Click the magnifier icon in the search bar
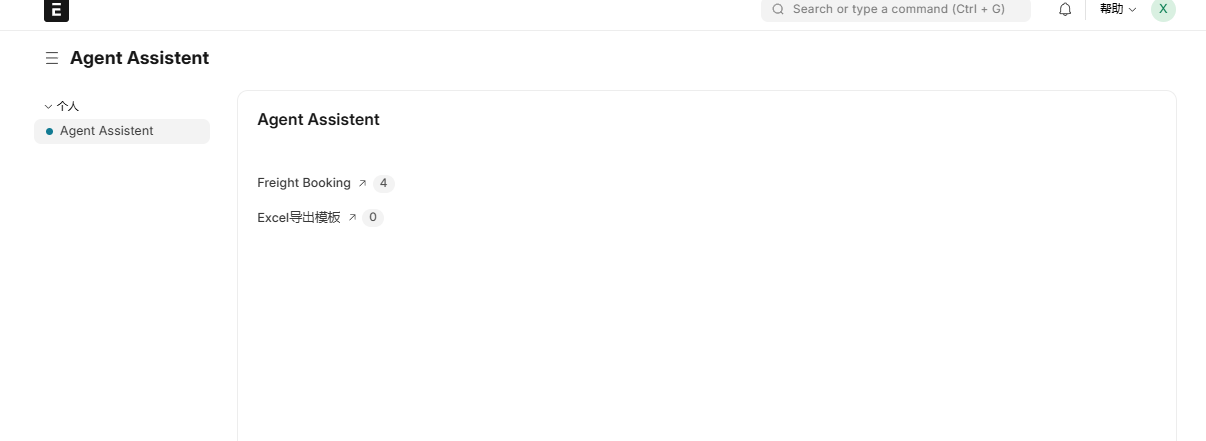 [x=778, y=9]
